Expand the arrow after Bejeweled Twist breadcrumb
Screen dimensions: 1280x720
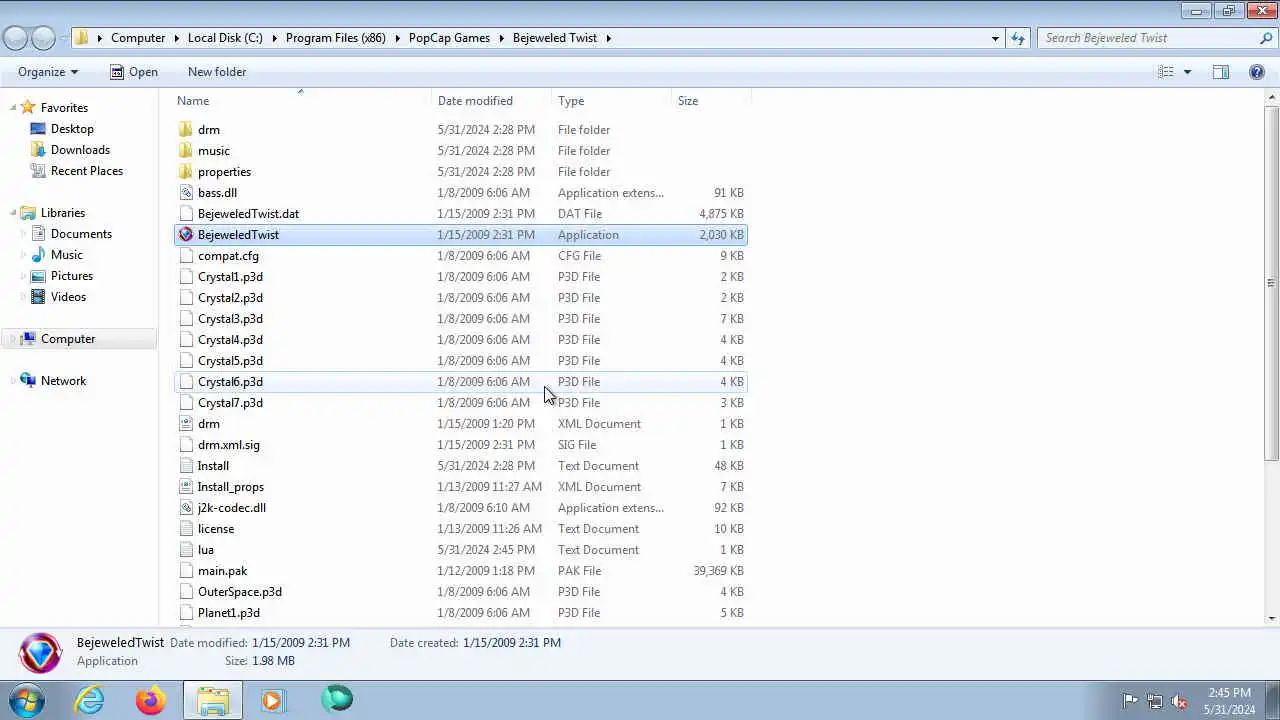pyautogui.click(x=608, y=38)
